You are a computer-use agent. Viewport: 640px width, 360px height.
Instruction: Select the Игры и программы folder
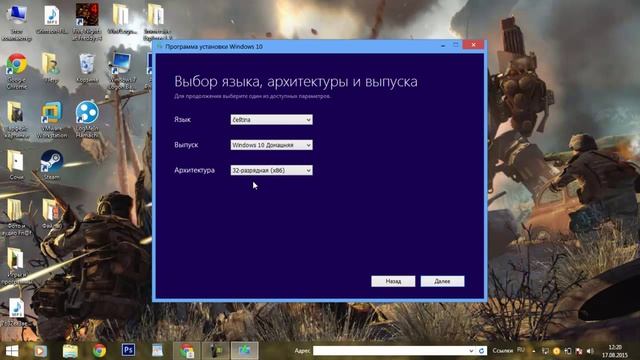(x=16, y=266)
